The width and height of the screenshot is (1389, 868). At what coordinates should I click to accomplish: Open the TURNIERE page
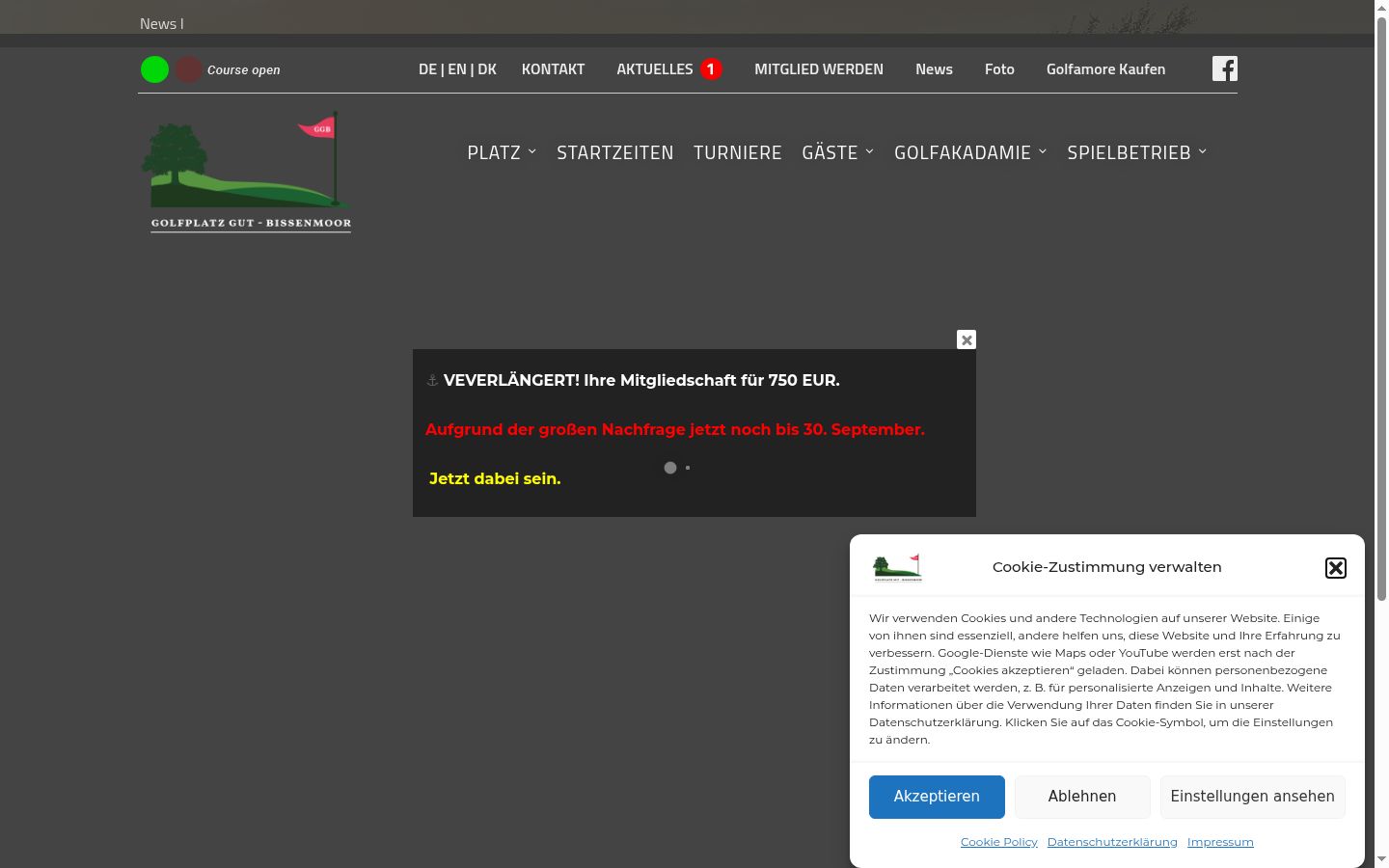(x=738, y=152)
